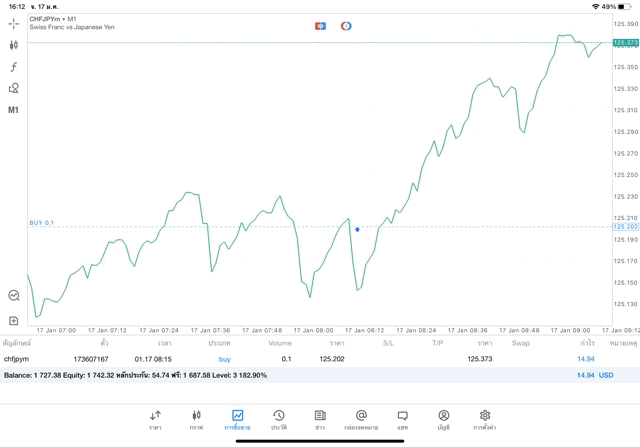Open the drawing objects tool
640x447 pixels.
14,88
